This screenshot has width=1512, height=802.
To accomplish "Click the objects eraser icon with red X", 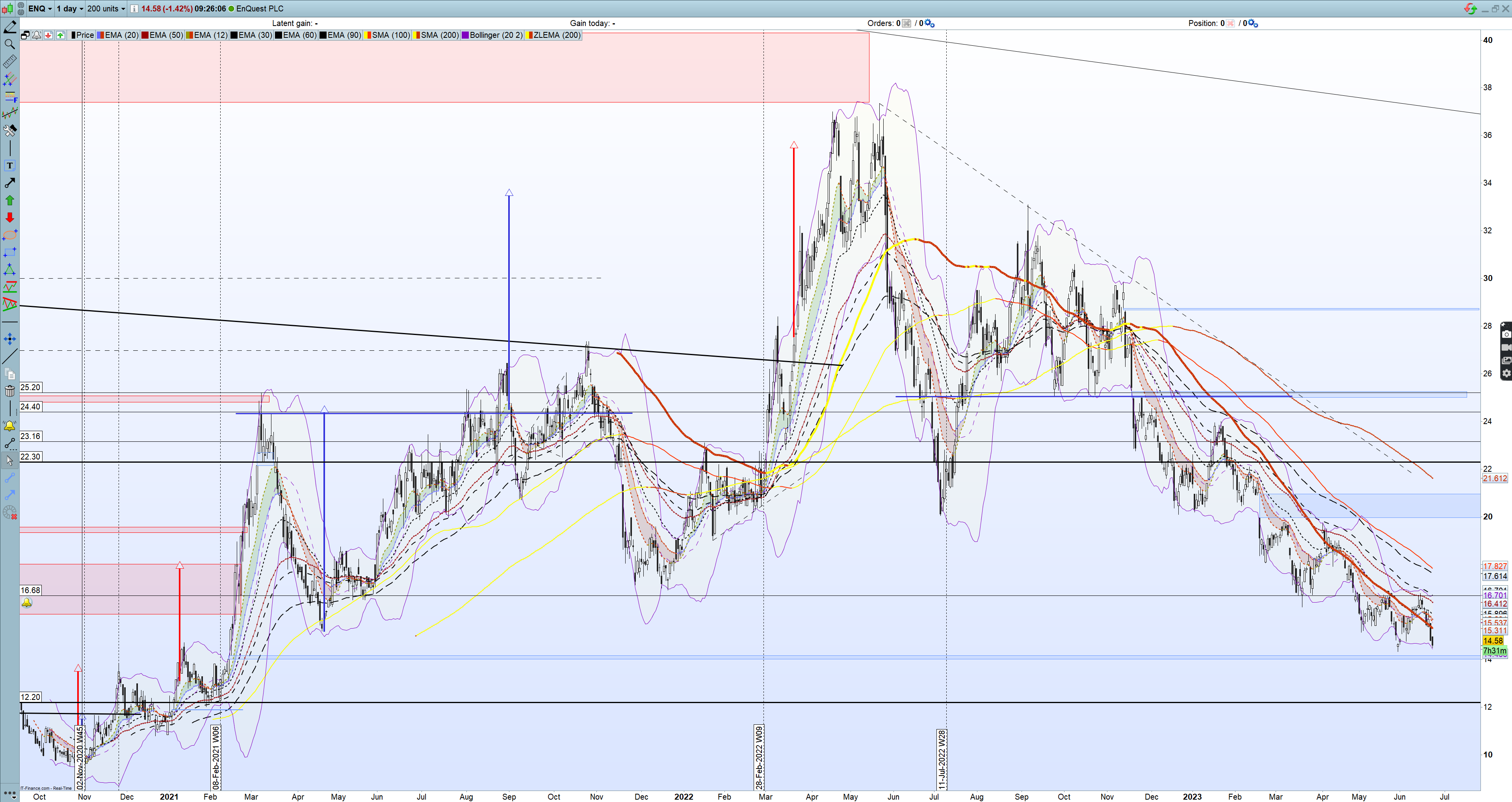I will click(x=9, y=513).
